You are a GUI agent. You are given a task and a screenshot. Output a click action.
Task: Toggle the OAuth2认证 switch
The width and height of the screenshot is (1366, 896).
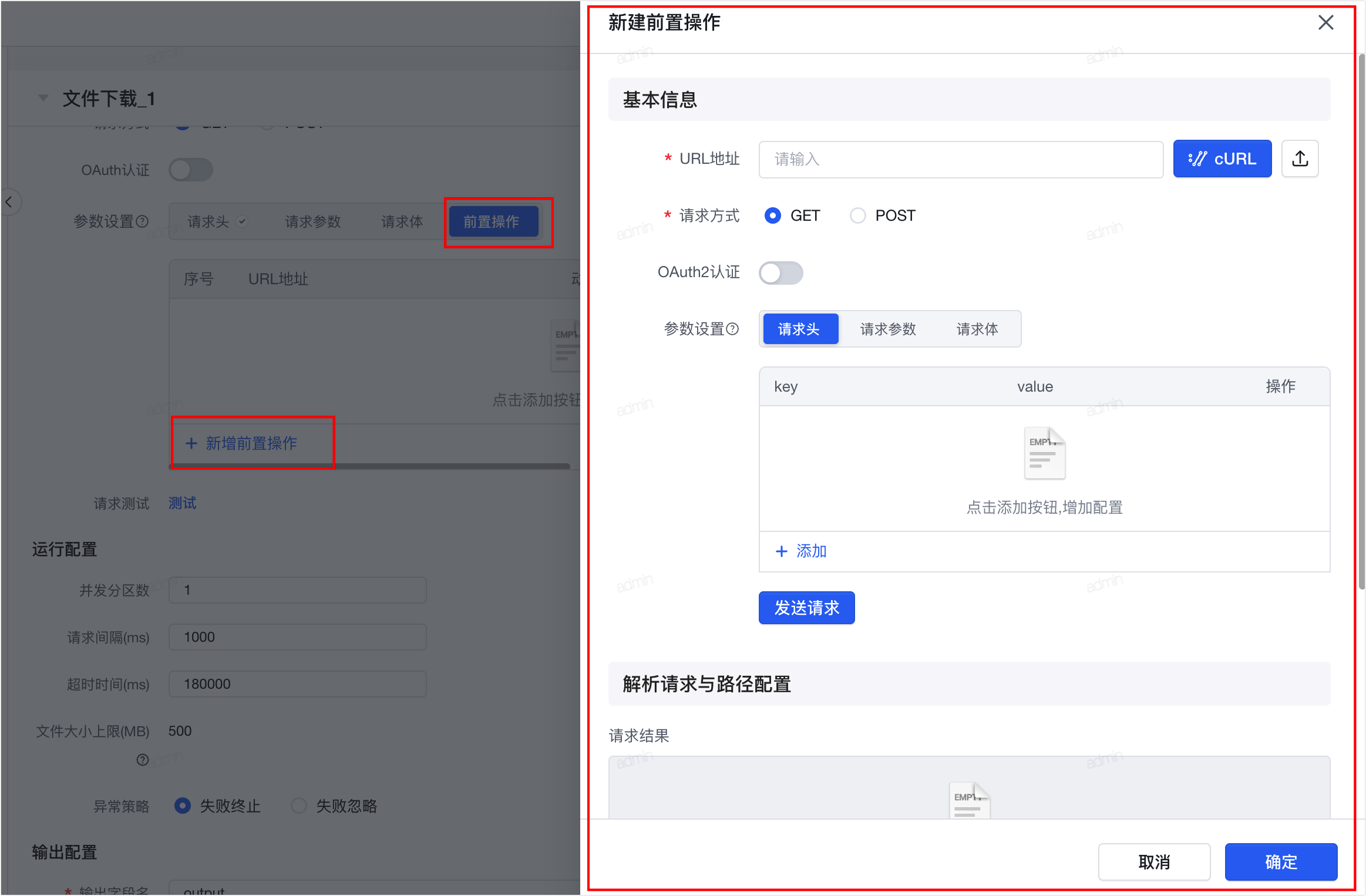780,272
